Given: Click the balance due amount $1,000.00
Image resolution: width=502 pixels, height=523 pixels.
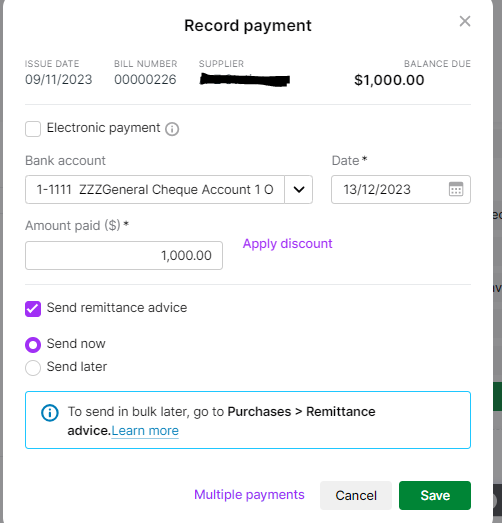Looking at the screenshot, I should pos(389,80).
